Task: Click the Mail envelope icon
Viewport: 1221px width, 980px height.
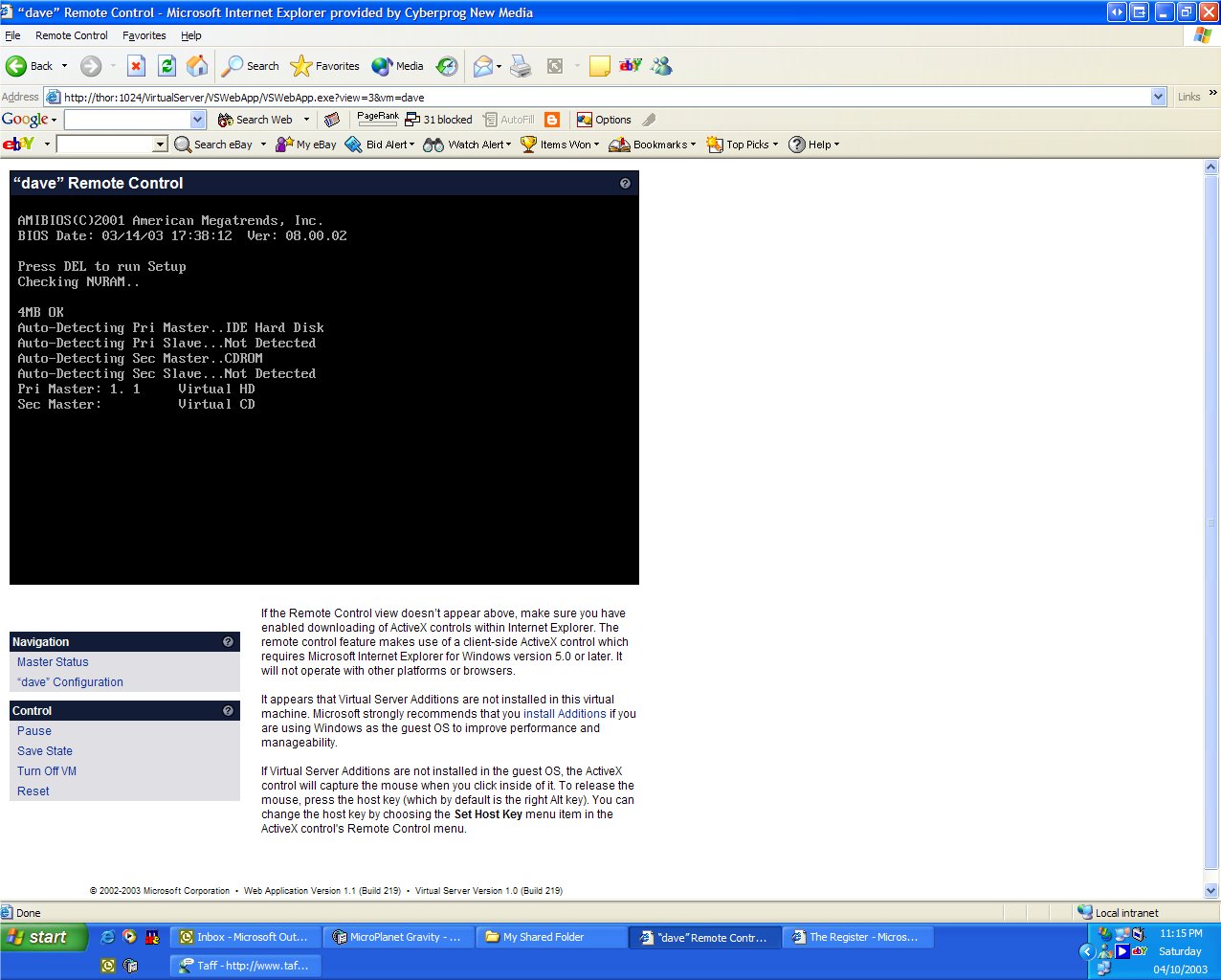Action: pos(483,66)
